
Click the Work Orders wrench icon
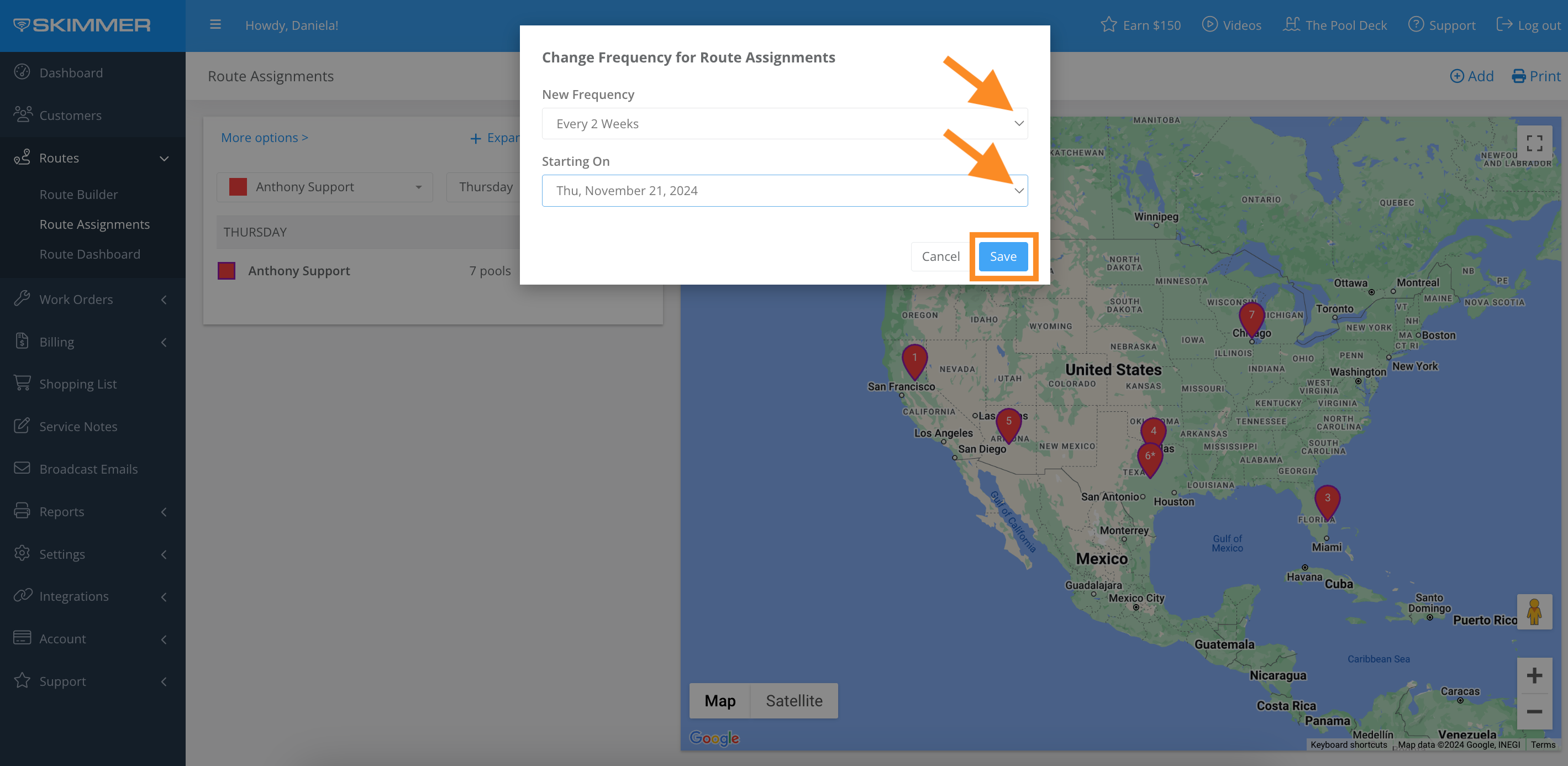22,298
